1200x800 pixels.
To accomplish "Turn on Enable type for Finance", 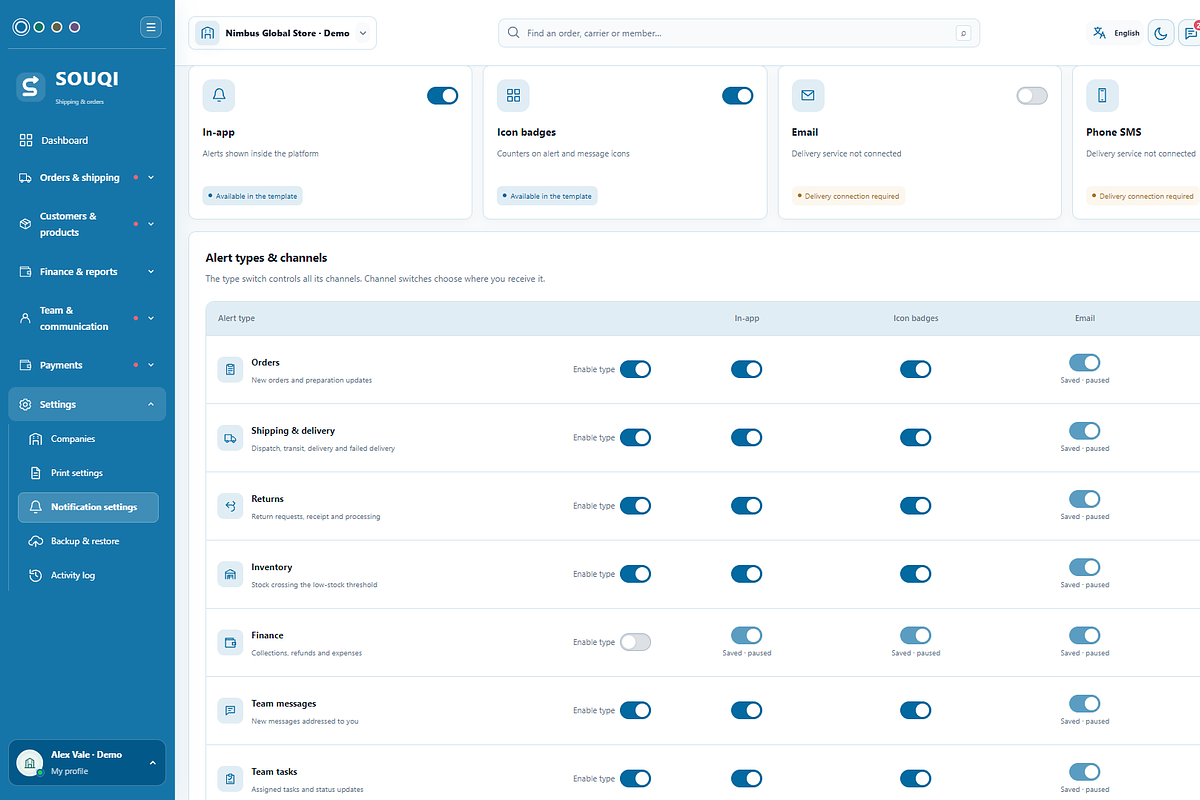I will pos(635,642).
